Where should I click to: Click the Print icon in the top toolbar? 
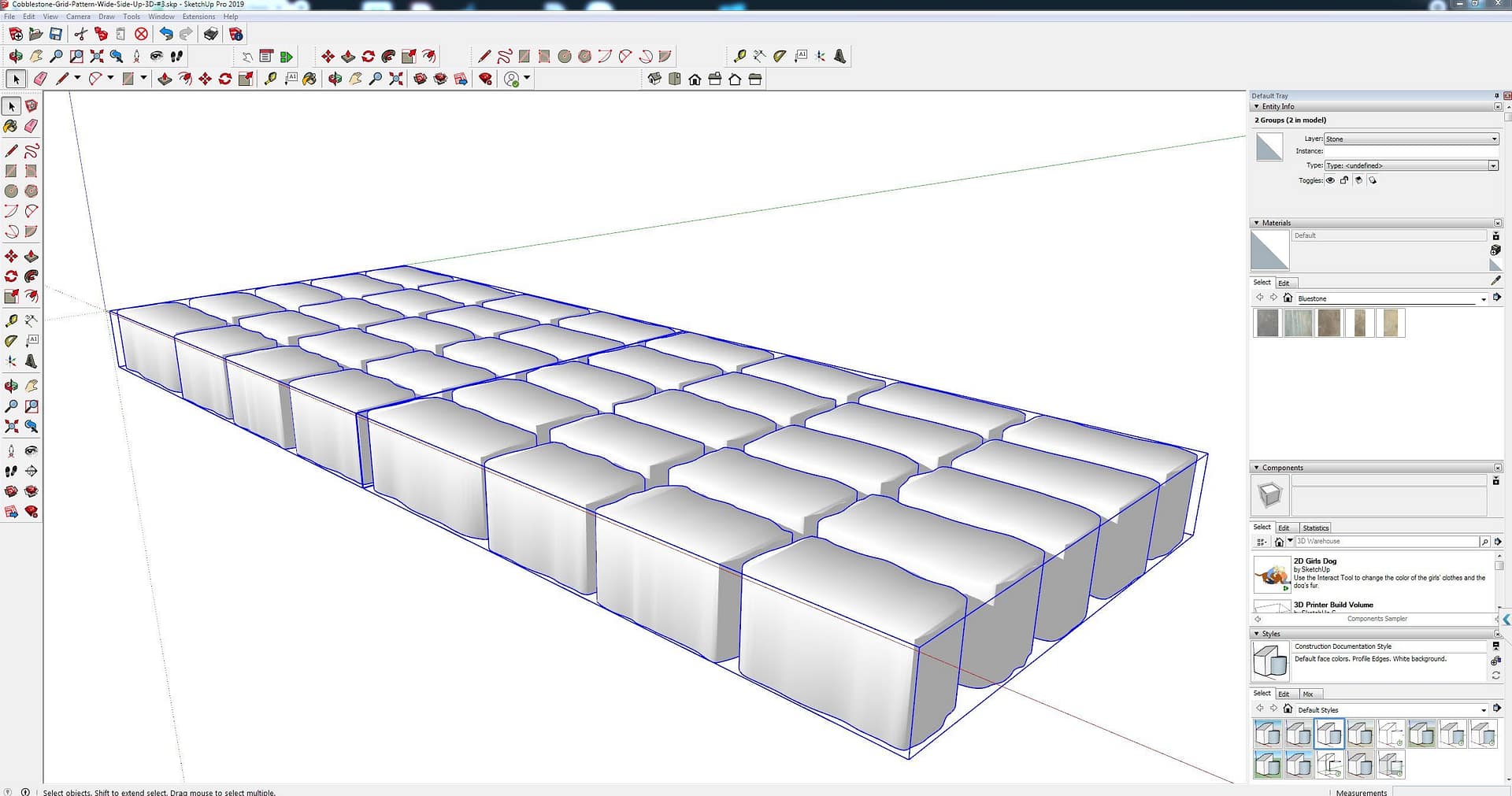(x=210, y=34)
